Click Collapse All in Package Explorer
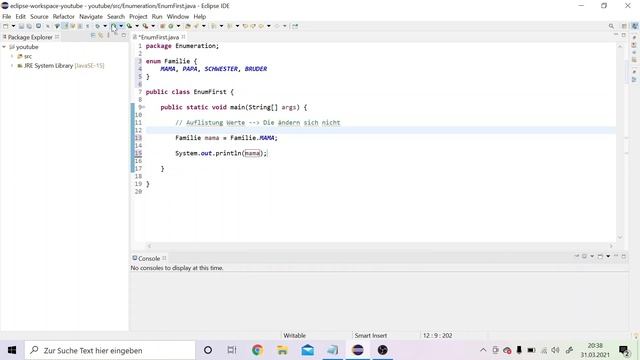The height and width of the screenshot is (360, 640). [93, 36]
